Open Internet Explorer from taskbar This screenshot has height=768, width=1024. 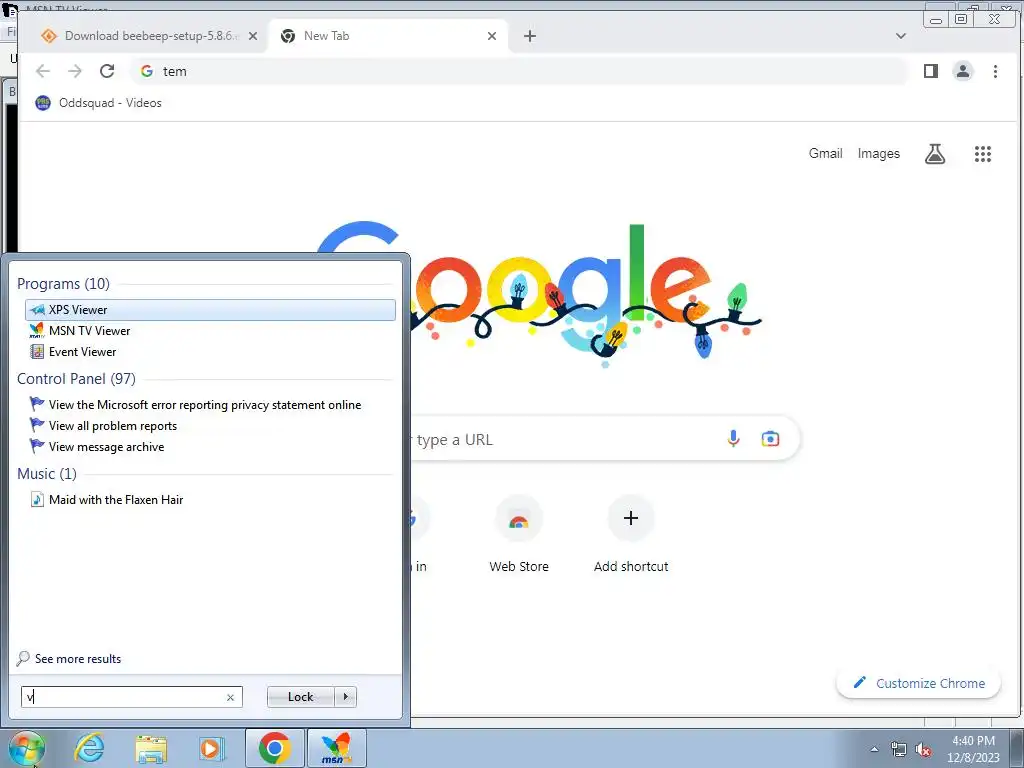click(x=89, y=748)
